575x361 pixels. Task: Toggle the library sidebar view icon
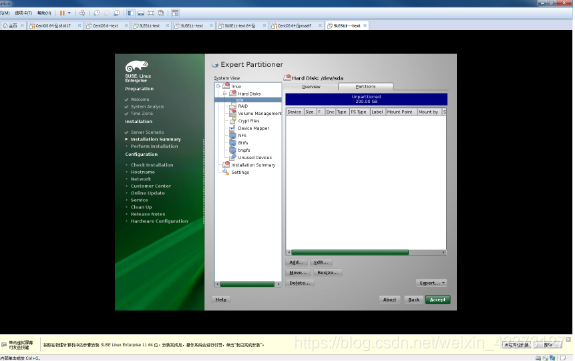click(x=130, y=13)
